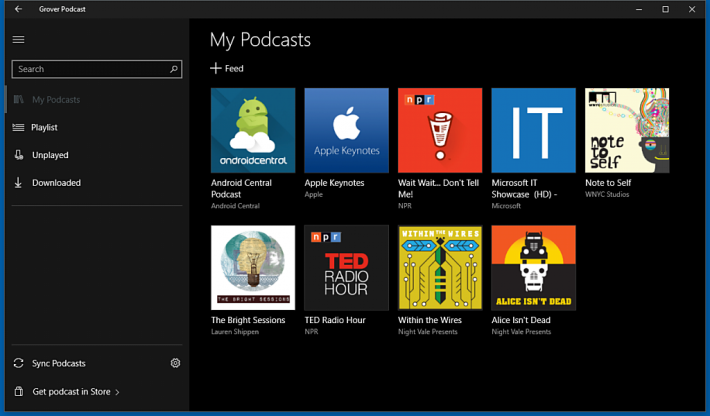Click 'WNYC Studios' publisher text

coord(607,195)
